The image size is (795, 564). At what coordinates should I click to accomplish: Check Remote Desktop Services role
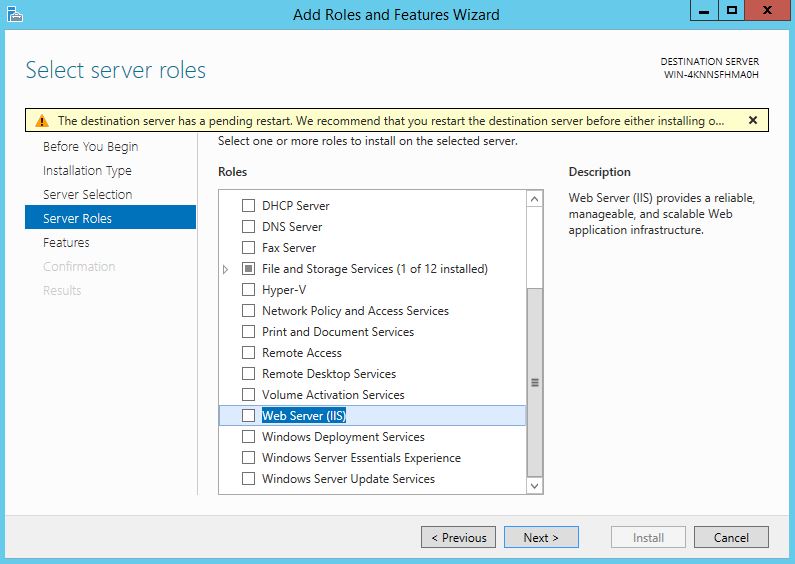[248, 373]
